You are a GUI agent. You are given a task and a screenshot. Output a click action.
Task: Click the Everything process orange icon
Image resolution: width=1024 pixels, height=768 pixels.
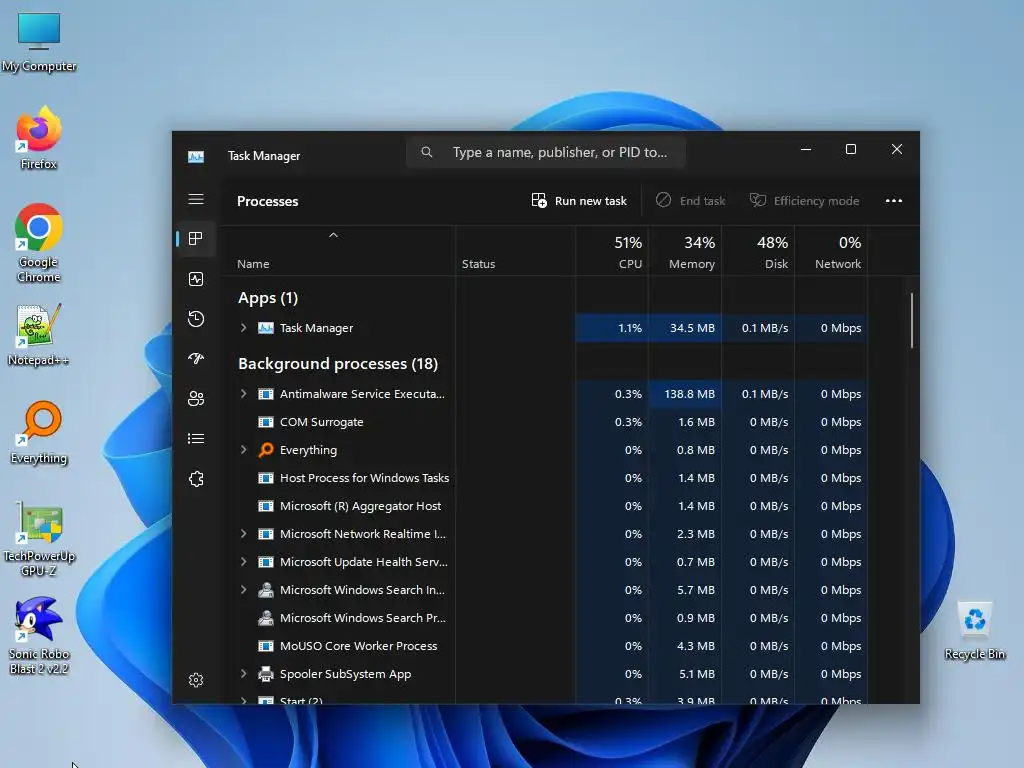coord(266,450)
